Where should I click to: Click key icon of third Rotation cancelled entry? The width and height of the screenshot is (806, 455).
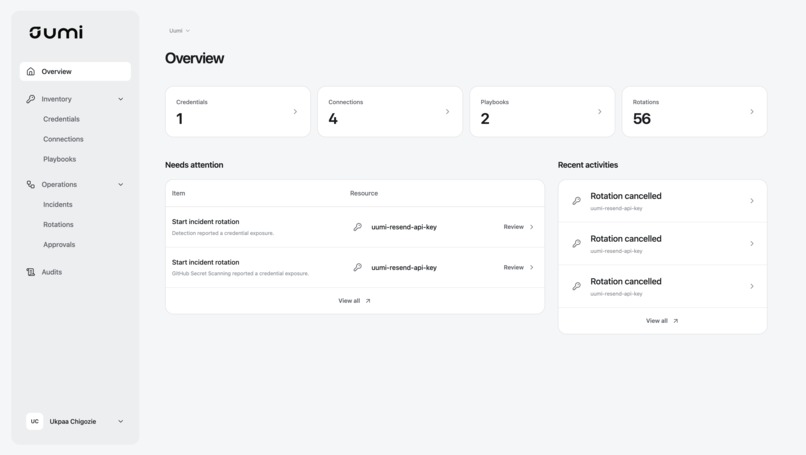[x=577, y=286]
